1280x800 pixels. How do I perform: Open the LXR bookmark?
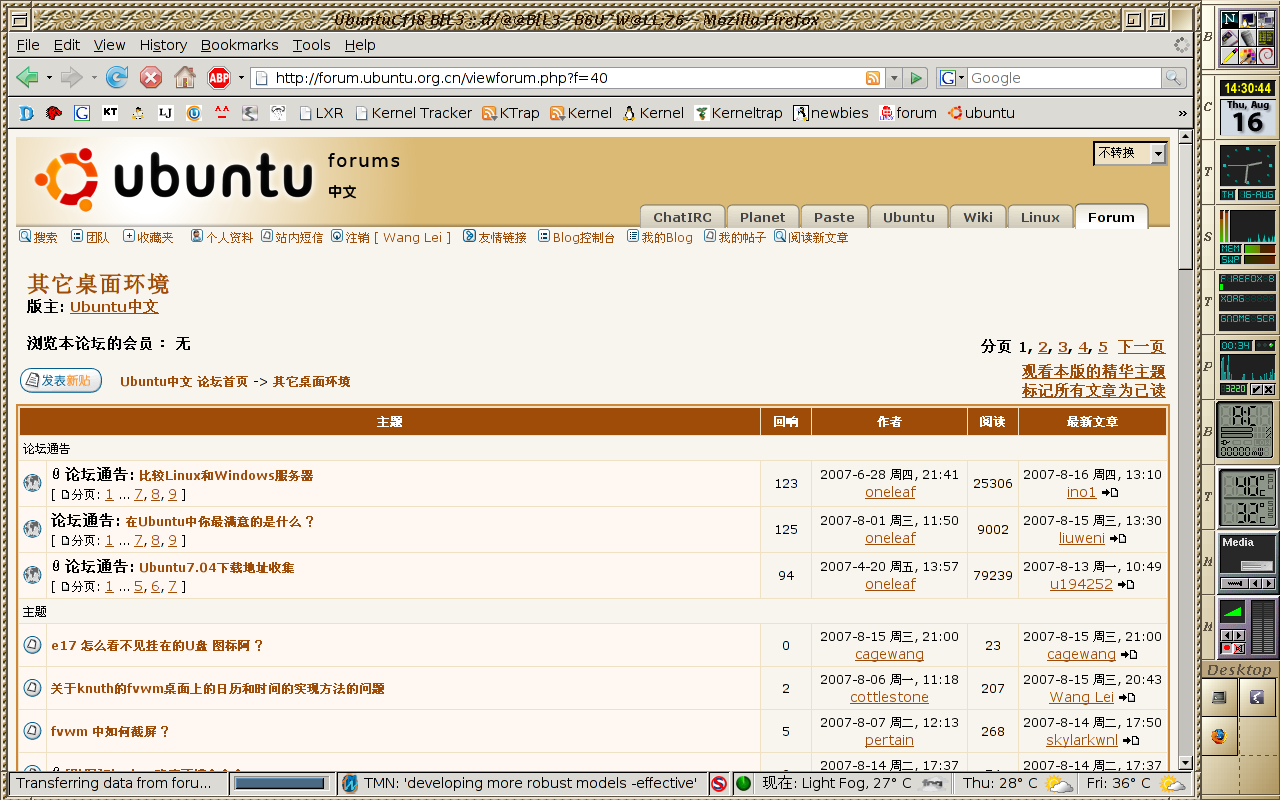pyautogui.click(x=321, y=113)
